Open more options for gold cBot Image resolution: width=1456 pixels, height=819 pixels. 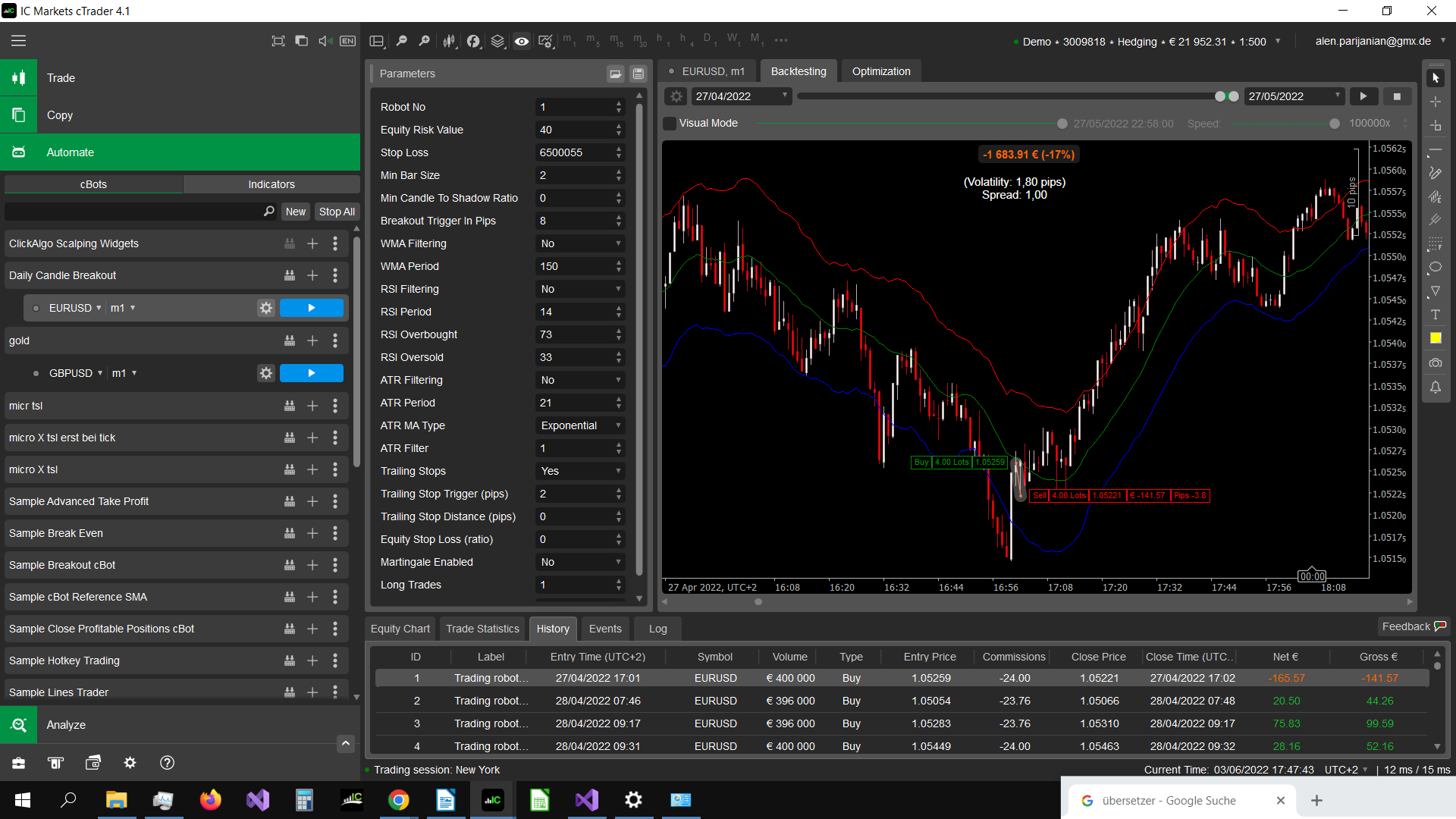(x=335, y=340)
